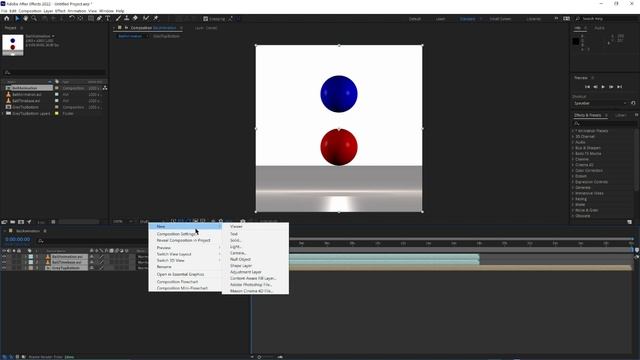
Task: Select the Puppet Pin tool
Action: [156, 18]
